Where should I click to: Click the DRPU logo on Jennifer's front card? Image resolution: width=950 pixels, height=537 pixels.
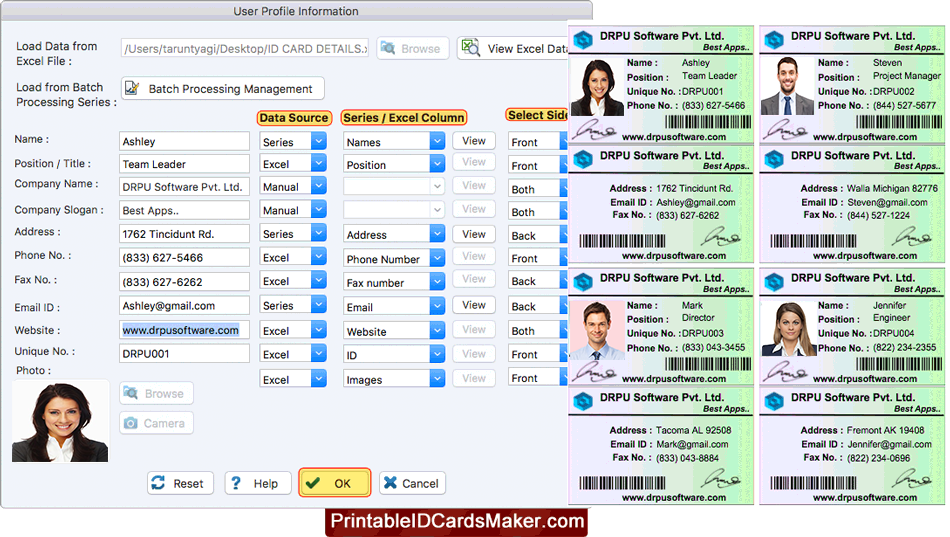[x=774, y=282]
